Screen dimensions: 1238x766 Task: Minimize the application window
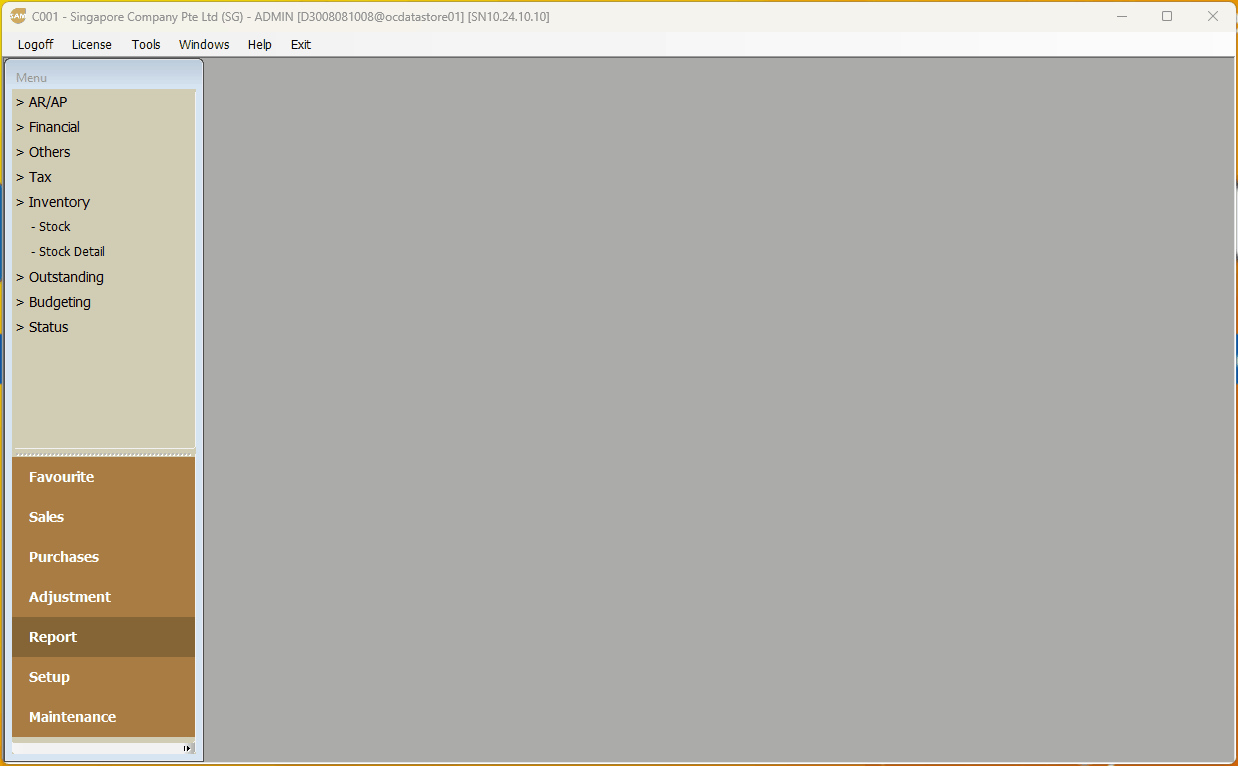[x=1122, y=16]
